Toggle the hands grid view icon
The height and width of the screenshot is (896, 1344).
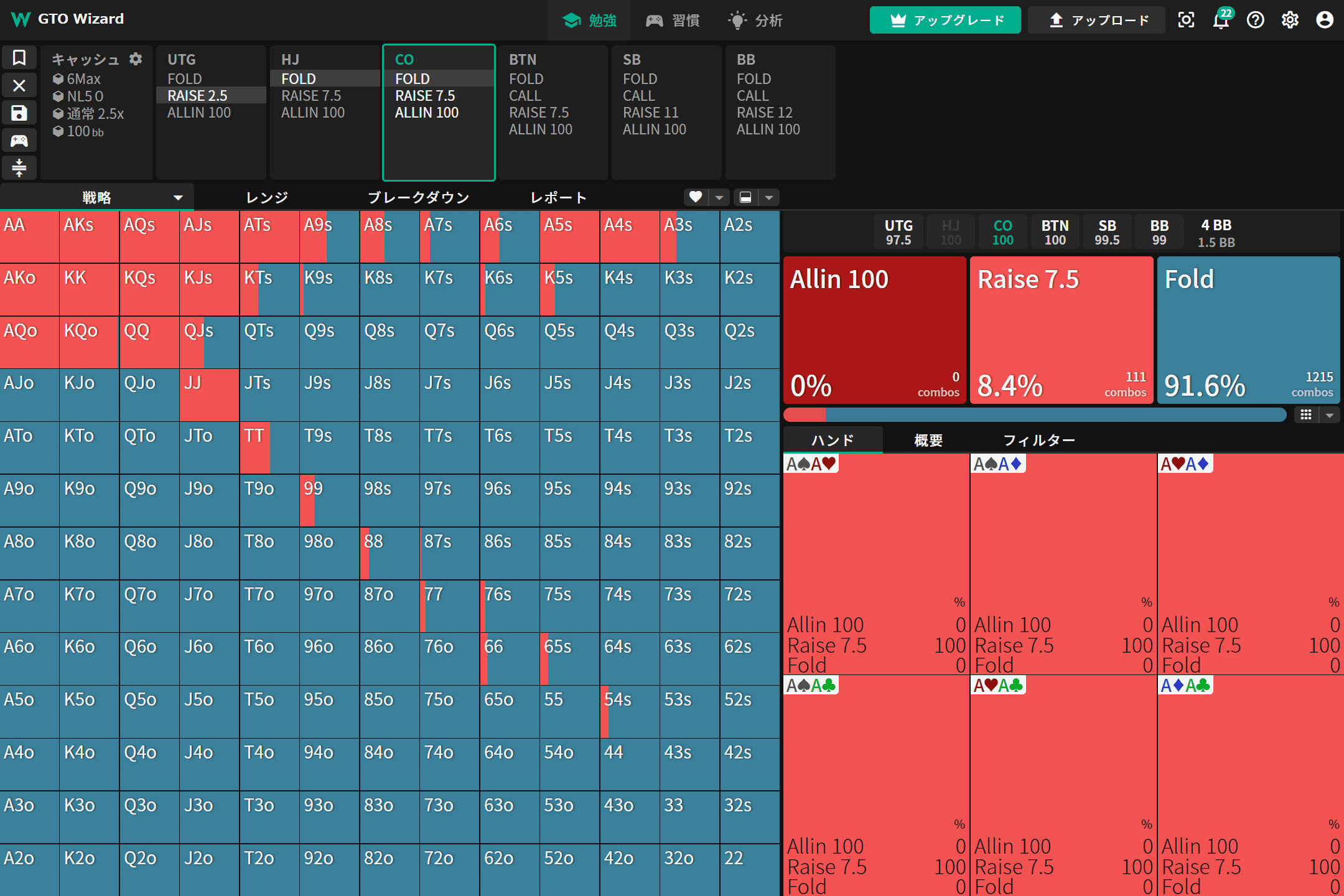point(1306,415)
